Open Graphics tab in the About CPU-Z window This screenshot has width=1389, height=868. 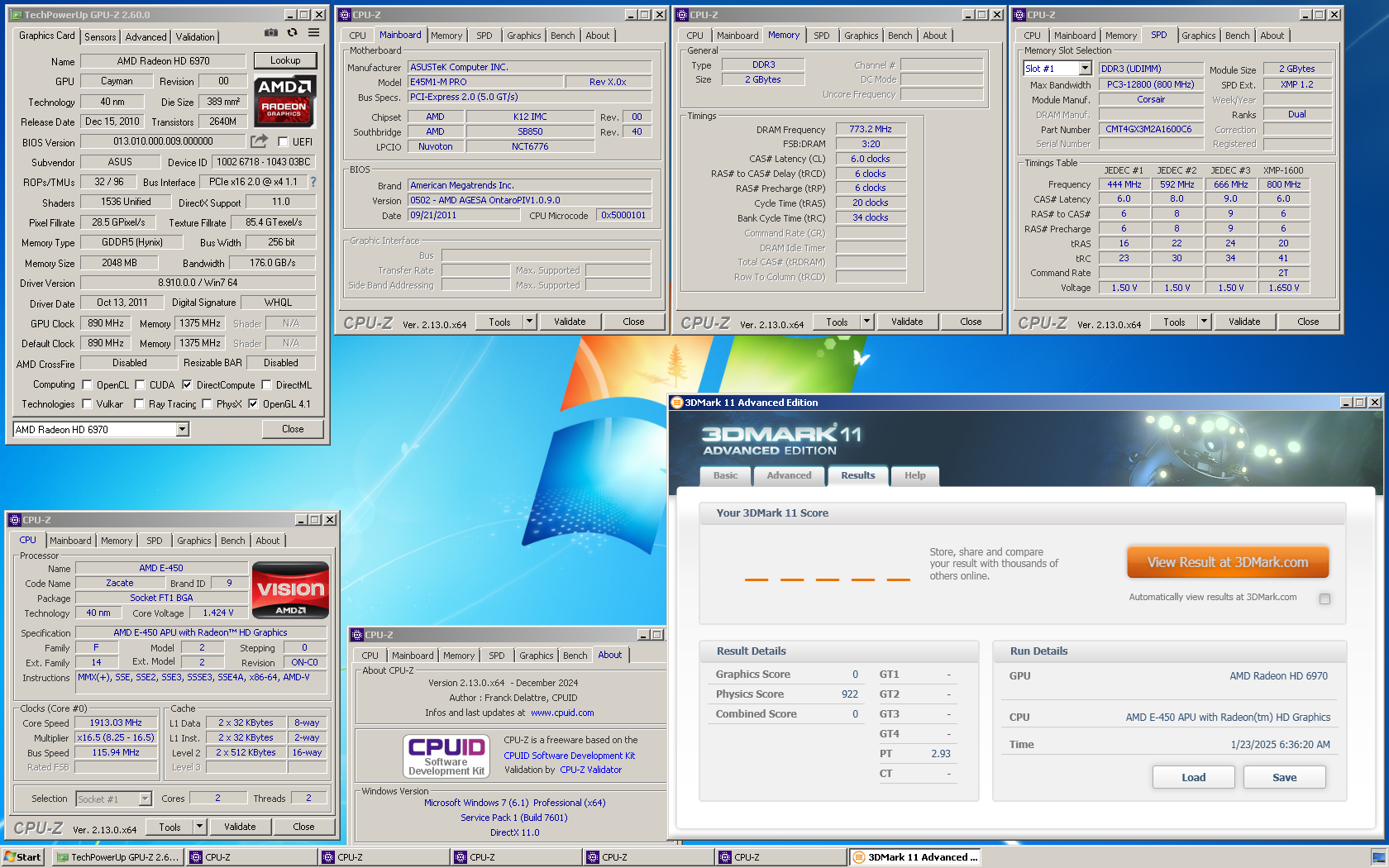[536, 656]
